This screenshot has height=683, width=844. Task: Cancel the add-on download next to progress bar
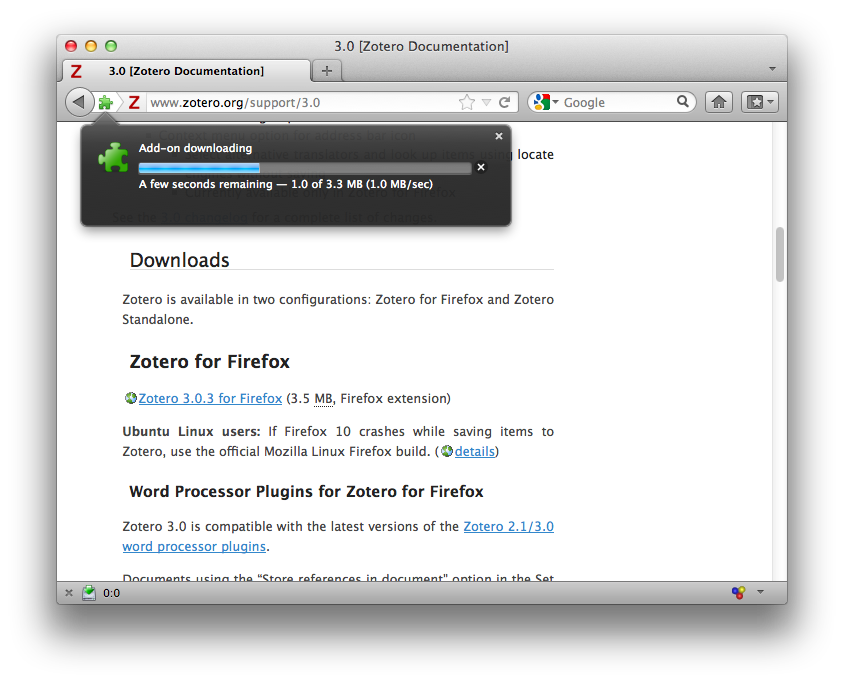[x=481, y=167]
